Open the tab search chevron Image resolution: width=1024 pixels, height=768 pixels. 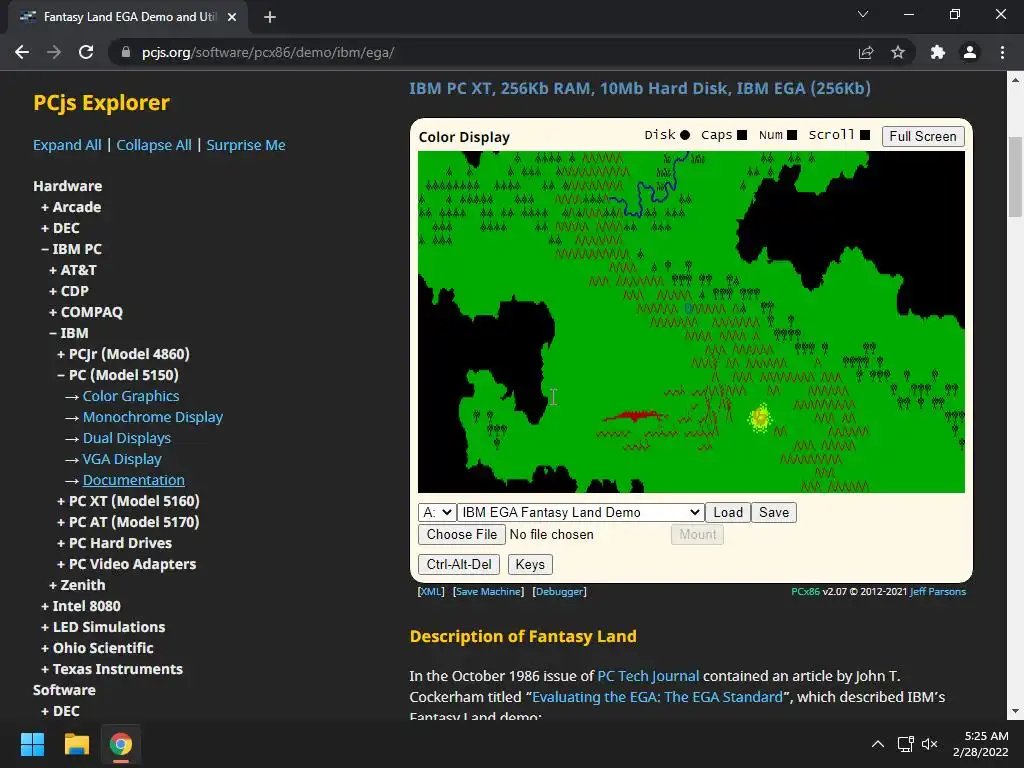coord(863,14)
